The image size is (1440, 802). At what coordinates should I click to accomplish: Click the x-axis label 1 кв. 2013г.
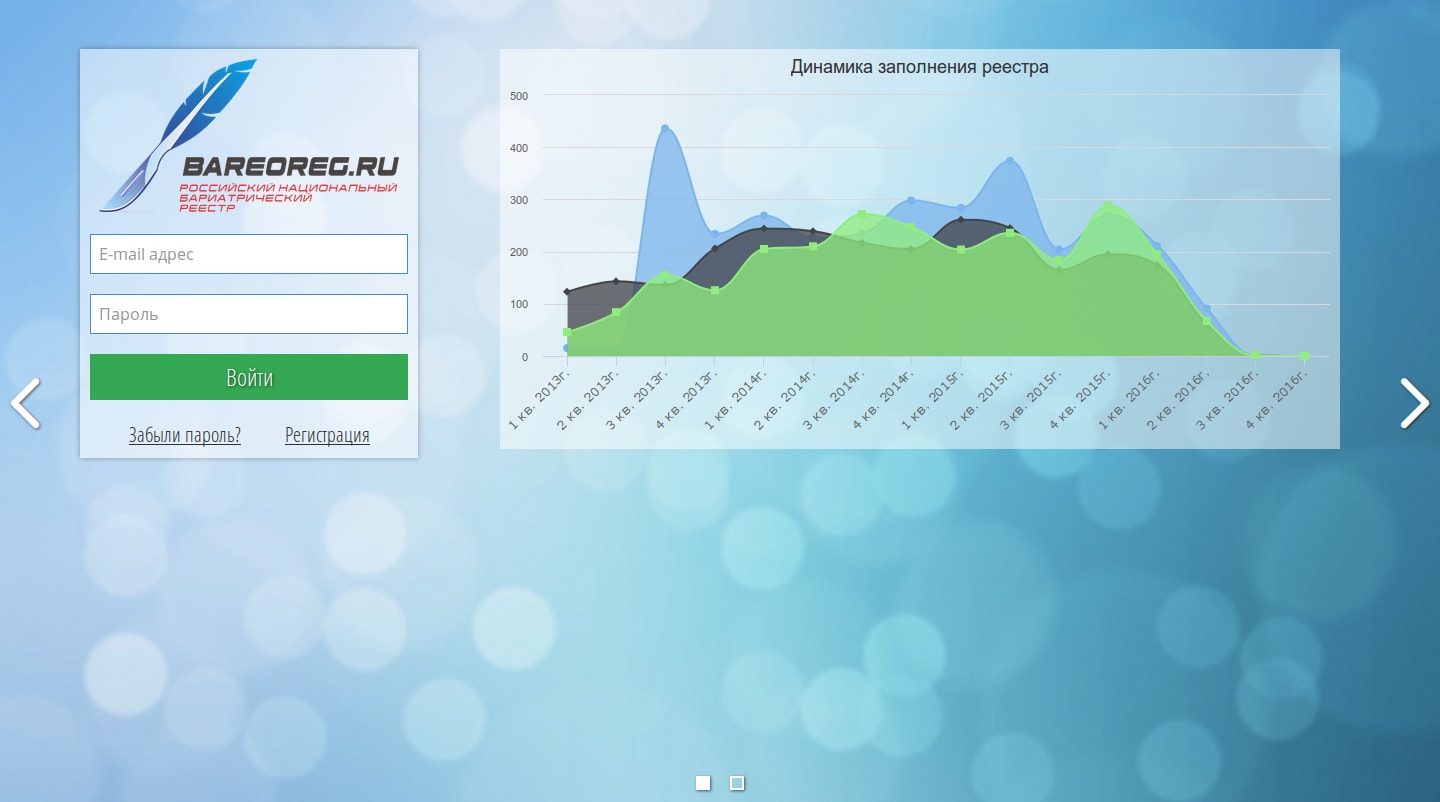pos(541,400)
